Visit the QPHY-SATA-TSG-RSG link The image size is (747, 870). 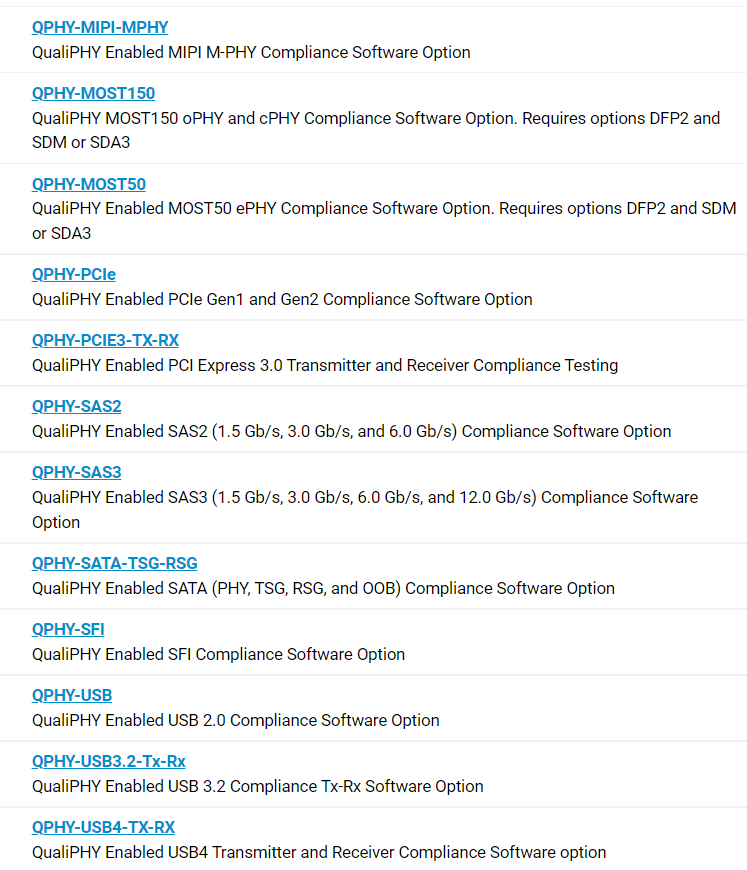click(x=115, y=564)
